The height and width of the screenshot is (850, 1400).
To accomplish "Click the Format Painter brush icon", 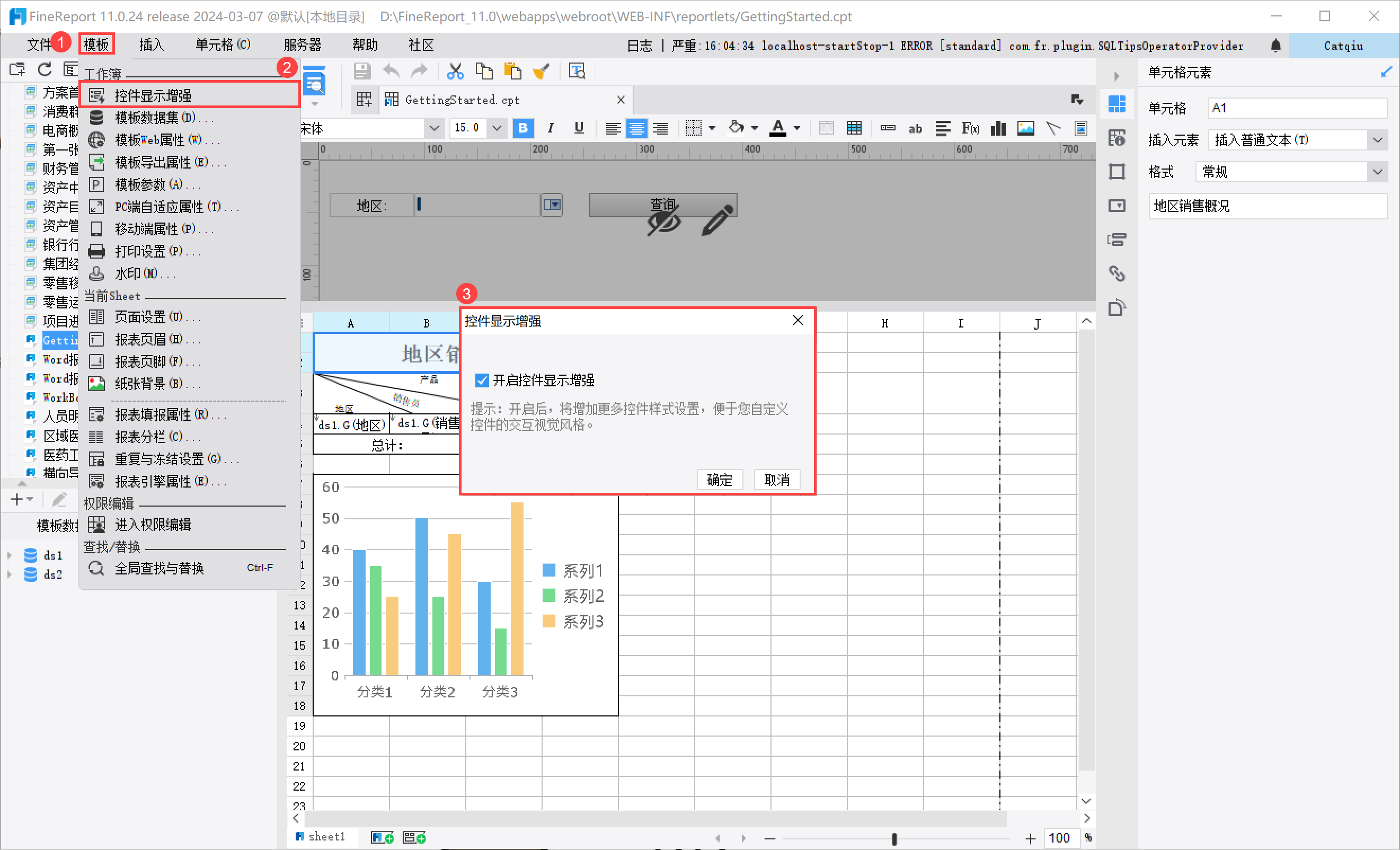I will (541, 71).
